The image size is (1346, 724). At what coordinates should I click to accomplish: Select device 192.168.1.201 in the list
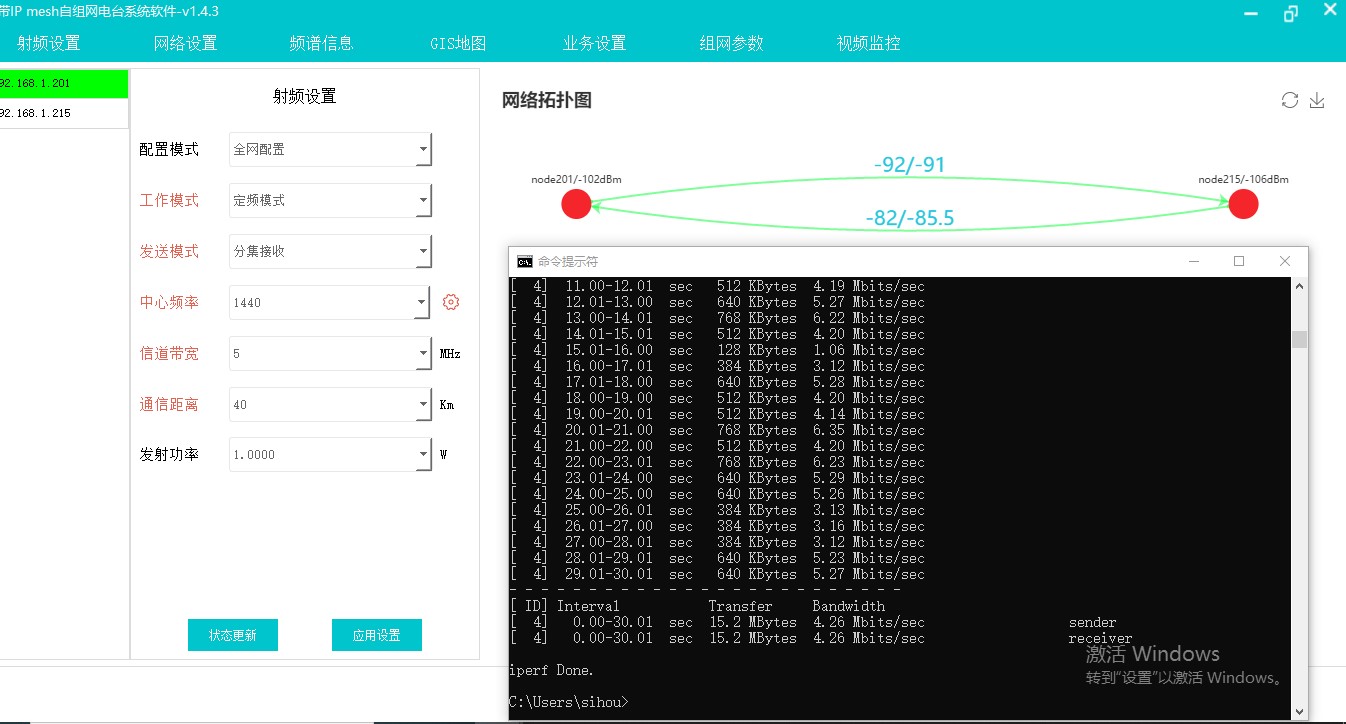[64, 83]
